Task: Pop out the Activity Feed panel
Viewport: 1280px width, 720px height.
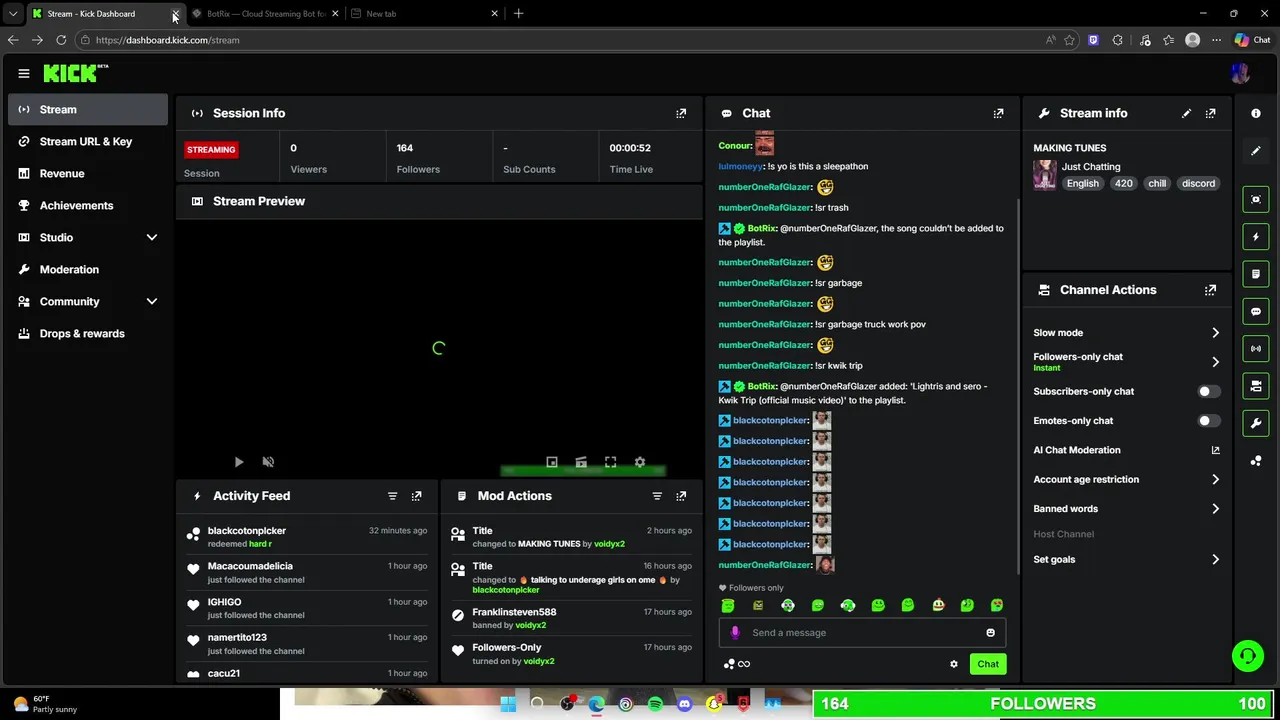Action: [416, 496]
